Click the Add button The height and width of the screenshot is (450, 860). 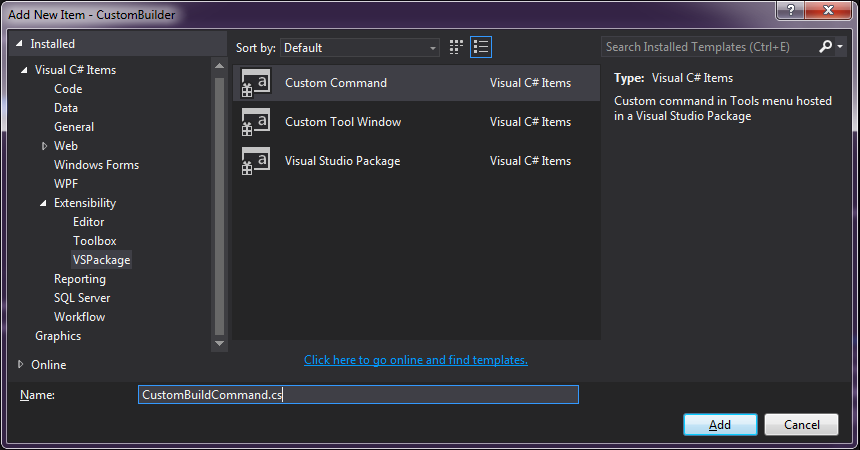pos(720,424)
